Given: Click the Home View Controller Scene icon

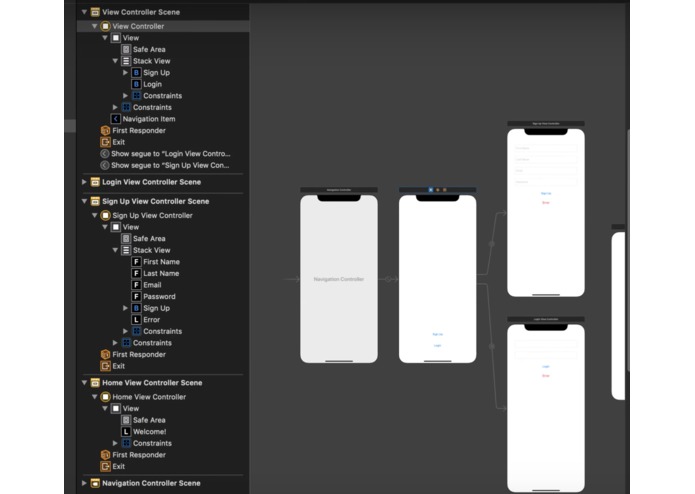Looking at the screenshot, I should (x=95, y=382).
